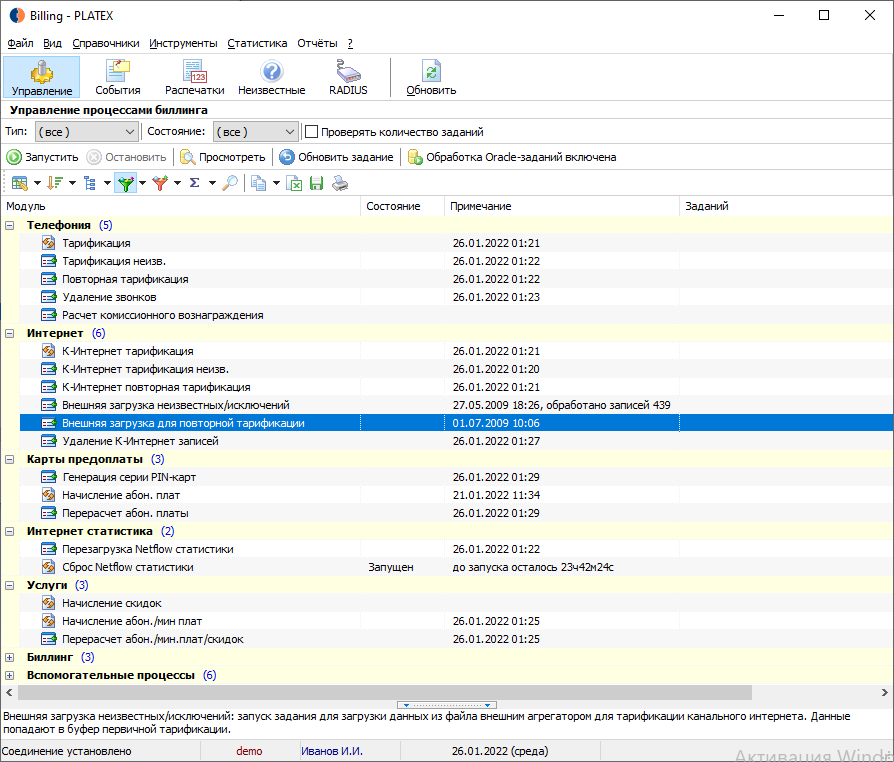Click the green floppy disk save icon
894x762 pixels.
[316, 183]
